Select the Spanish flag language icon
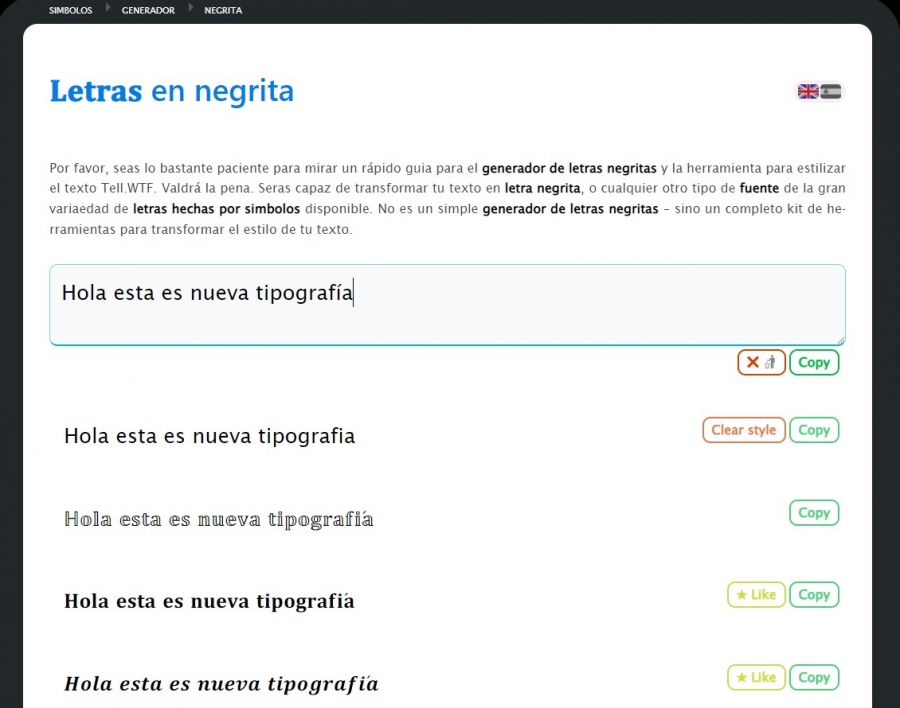 829,90
